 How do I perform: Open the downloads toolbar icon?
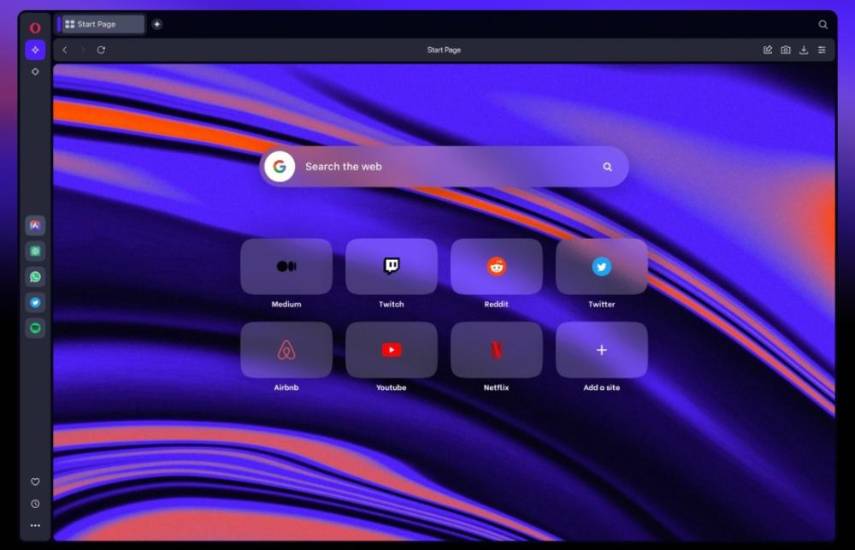[803, 50]
